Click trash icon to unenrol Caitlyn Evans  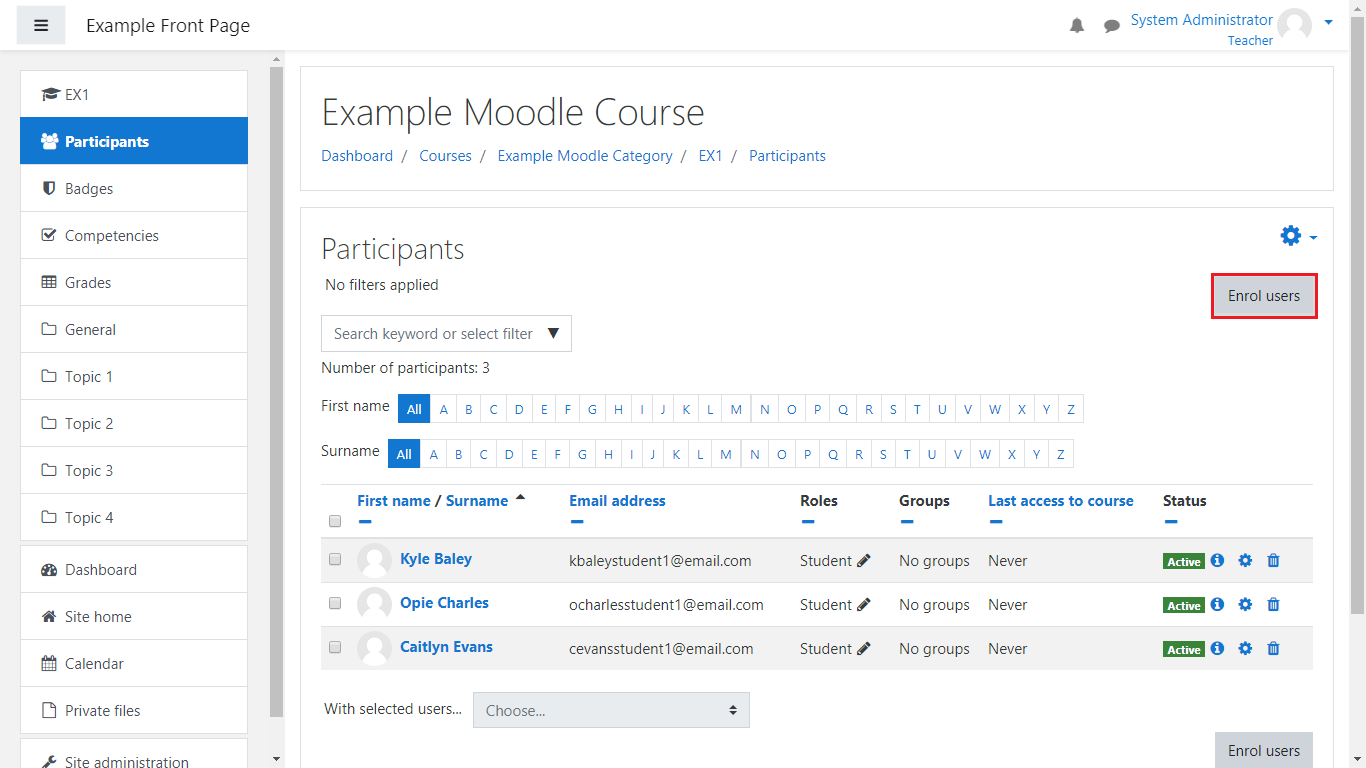1273,649
